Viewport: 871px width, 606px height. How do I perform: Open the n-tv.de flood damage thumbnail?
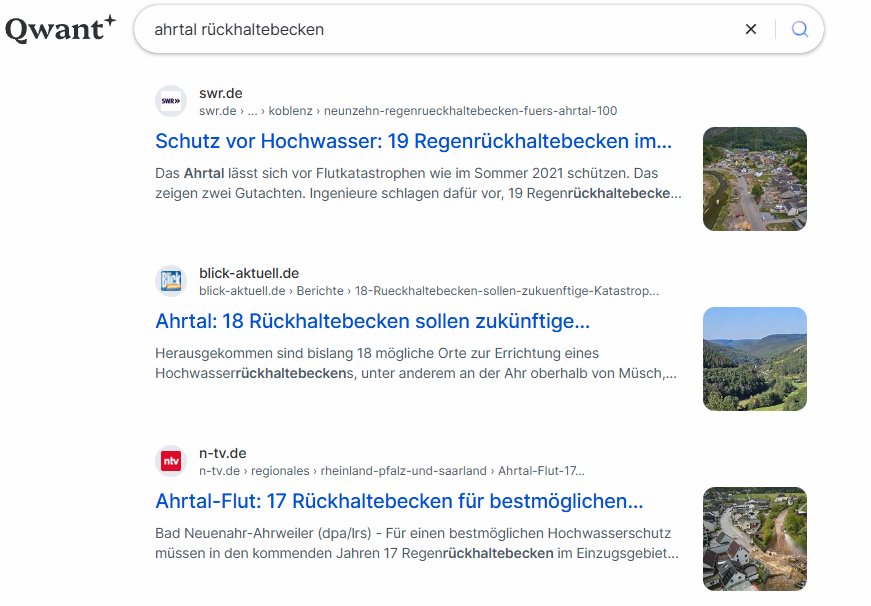pyautogui.click(x=754, y=539)
